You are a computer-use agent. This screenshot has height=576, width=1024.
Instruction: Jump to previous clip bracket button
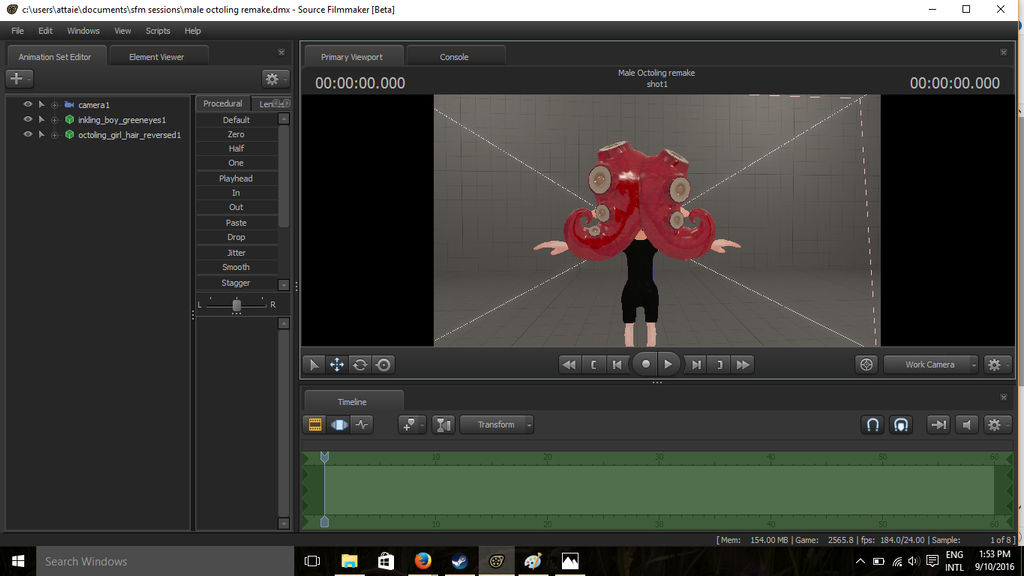pyautogui.click(x=593, y=364)
